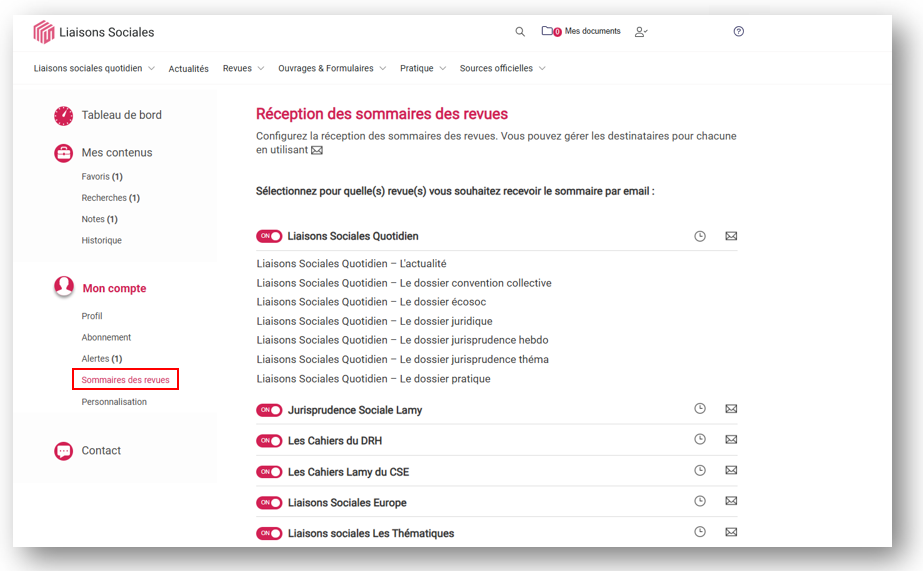This screenshot has width=923, height=571.
Task: Click the user account icon in header
Action: tap(641, 32)
